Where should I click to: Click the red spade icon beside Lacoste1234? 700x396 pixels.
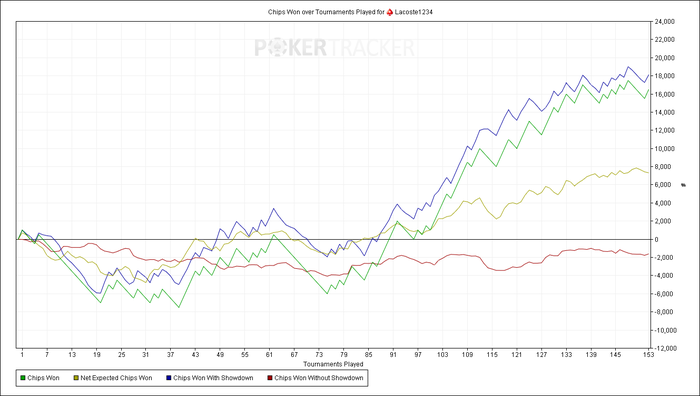(390, 12)
